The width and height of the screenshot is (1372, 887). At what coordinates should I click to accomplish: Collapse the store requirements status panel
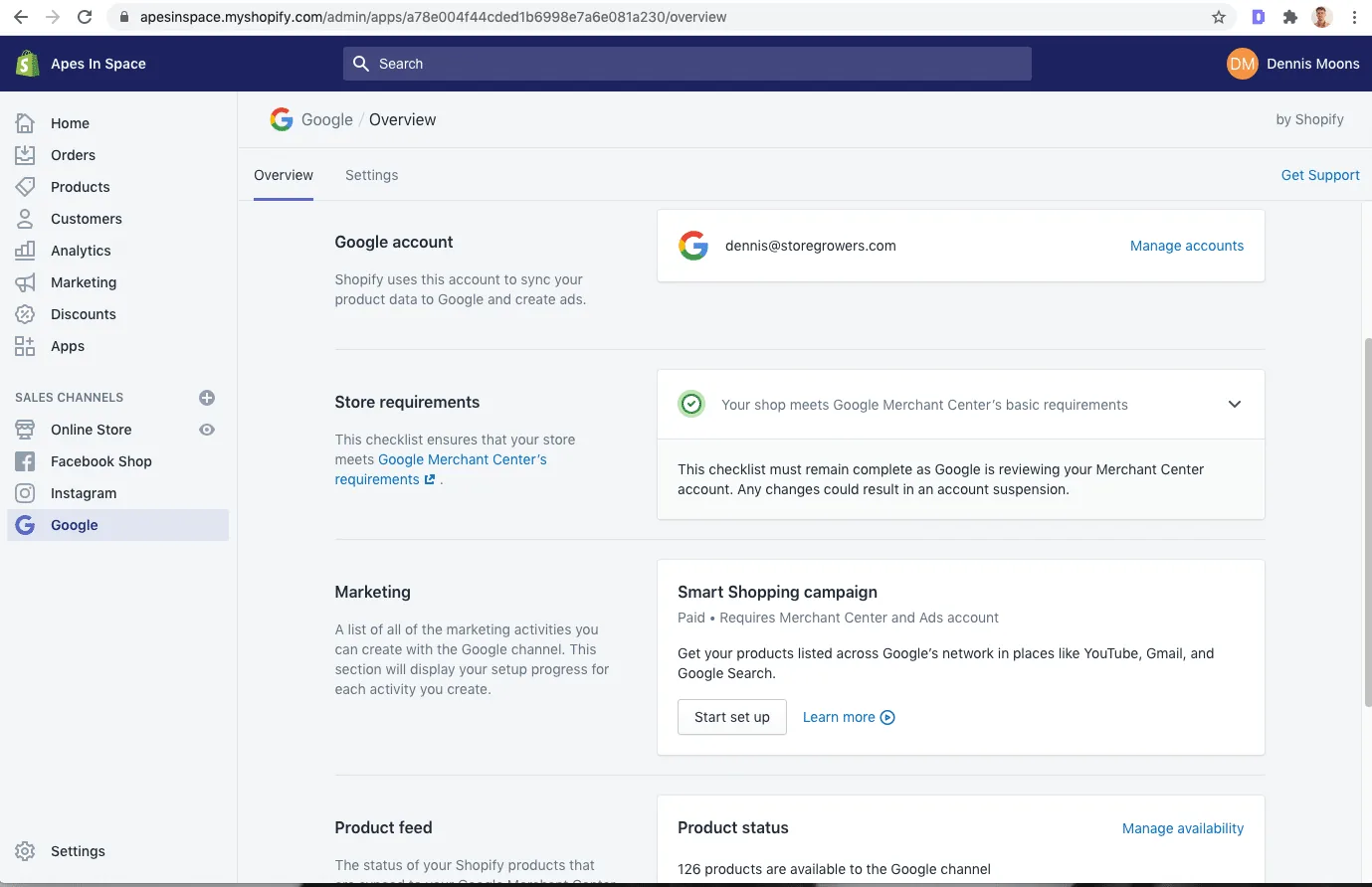click(1234, 404)
